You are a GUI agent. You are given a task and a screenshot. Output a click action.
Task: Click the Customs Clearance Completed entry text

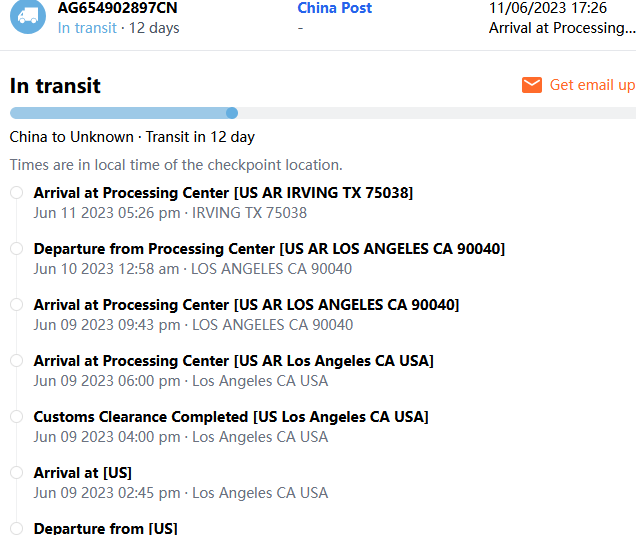click(231, 417)
